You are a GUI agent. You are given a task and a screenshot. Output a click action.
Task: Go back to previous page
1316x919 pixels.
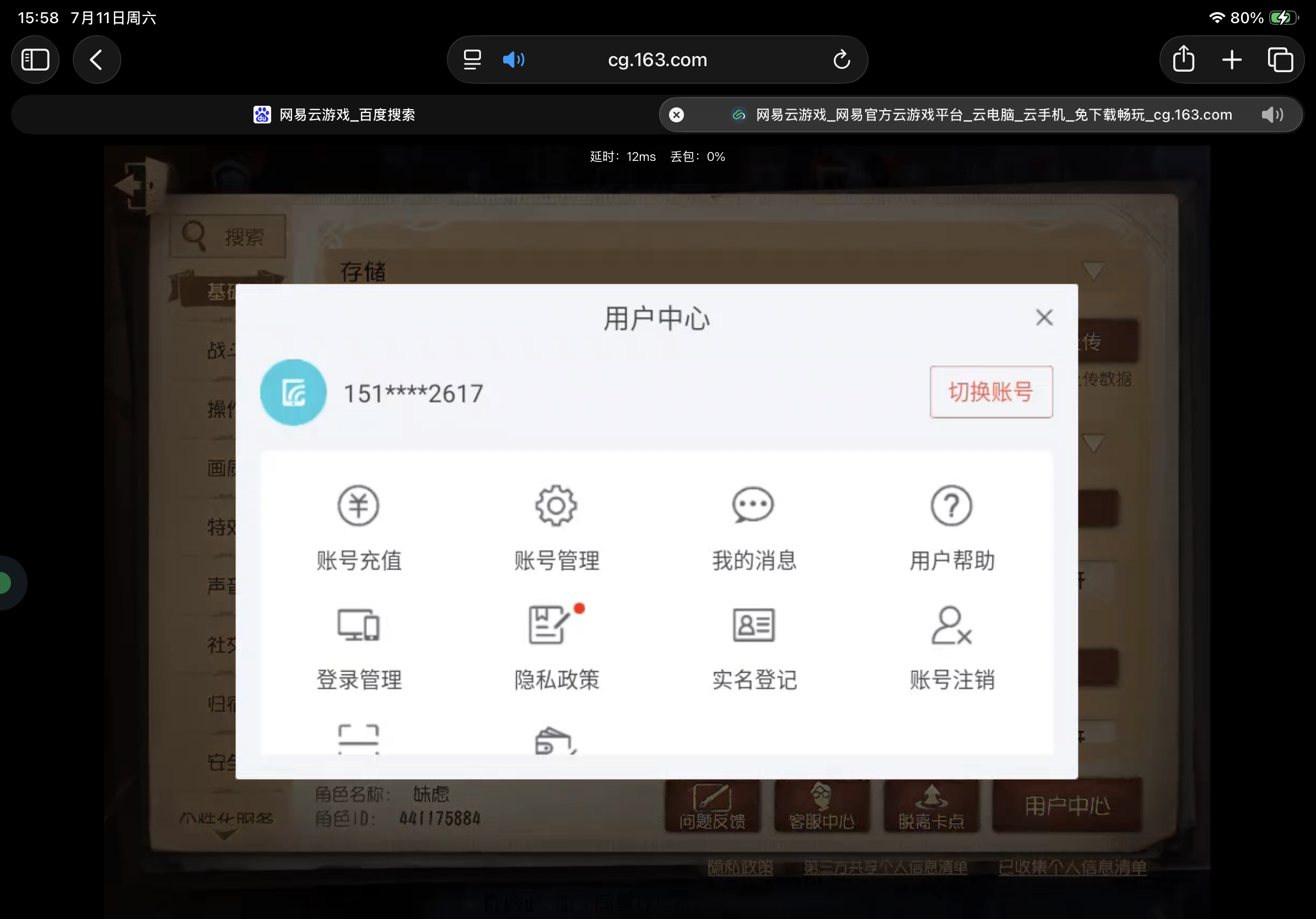(x=96, y=60)
